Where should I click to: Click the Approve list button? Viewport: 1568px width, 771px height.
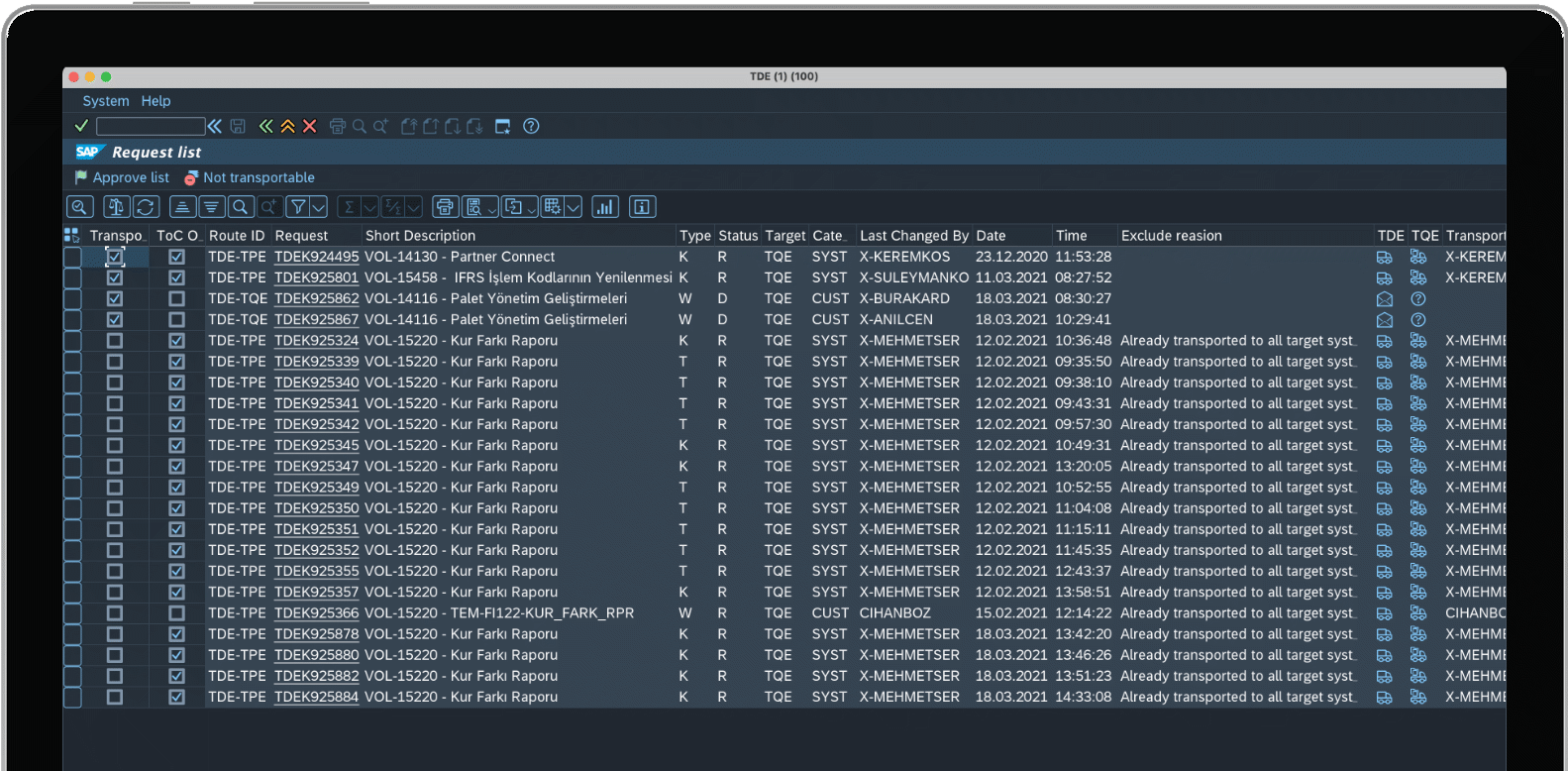[x=122, y=177]
